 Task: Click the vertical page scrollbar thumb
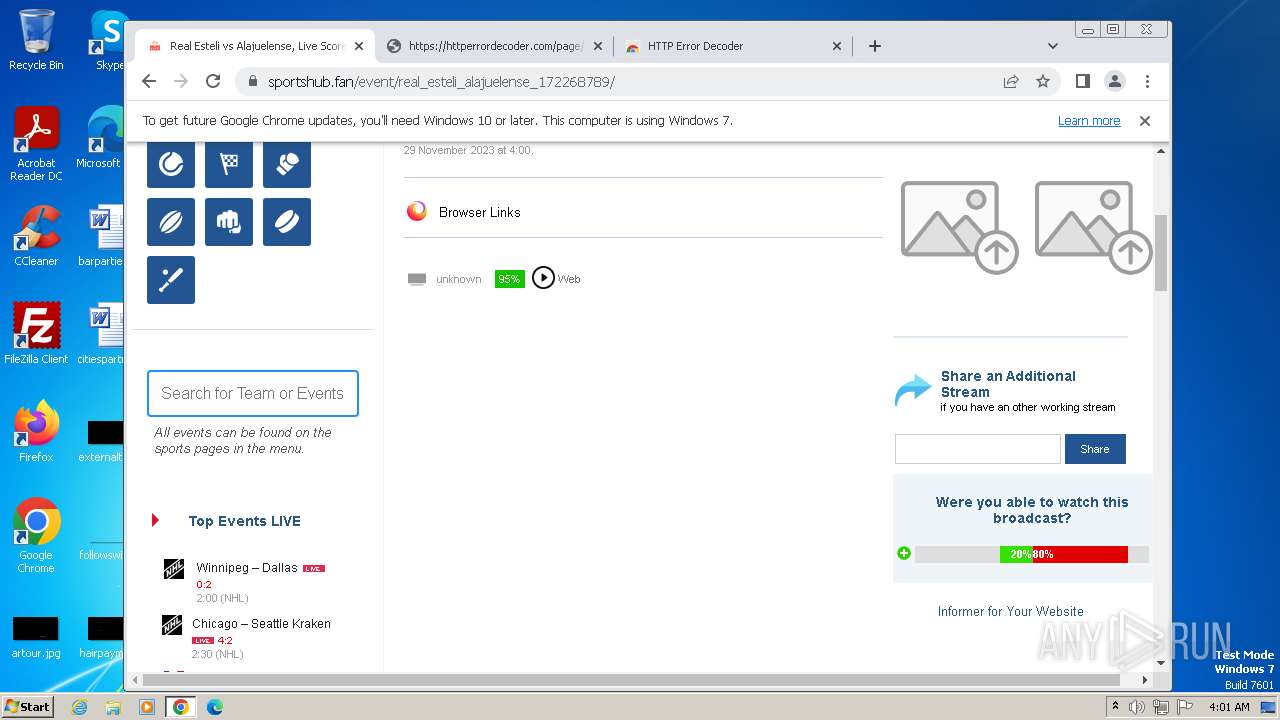click(1161, 252)
